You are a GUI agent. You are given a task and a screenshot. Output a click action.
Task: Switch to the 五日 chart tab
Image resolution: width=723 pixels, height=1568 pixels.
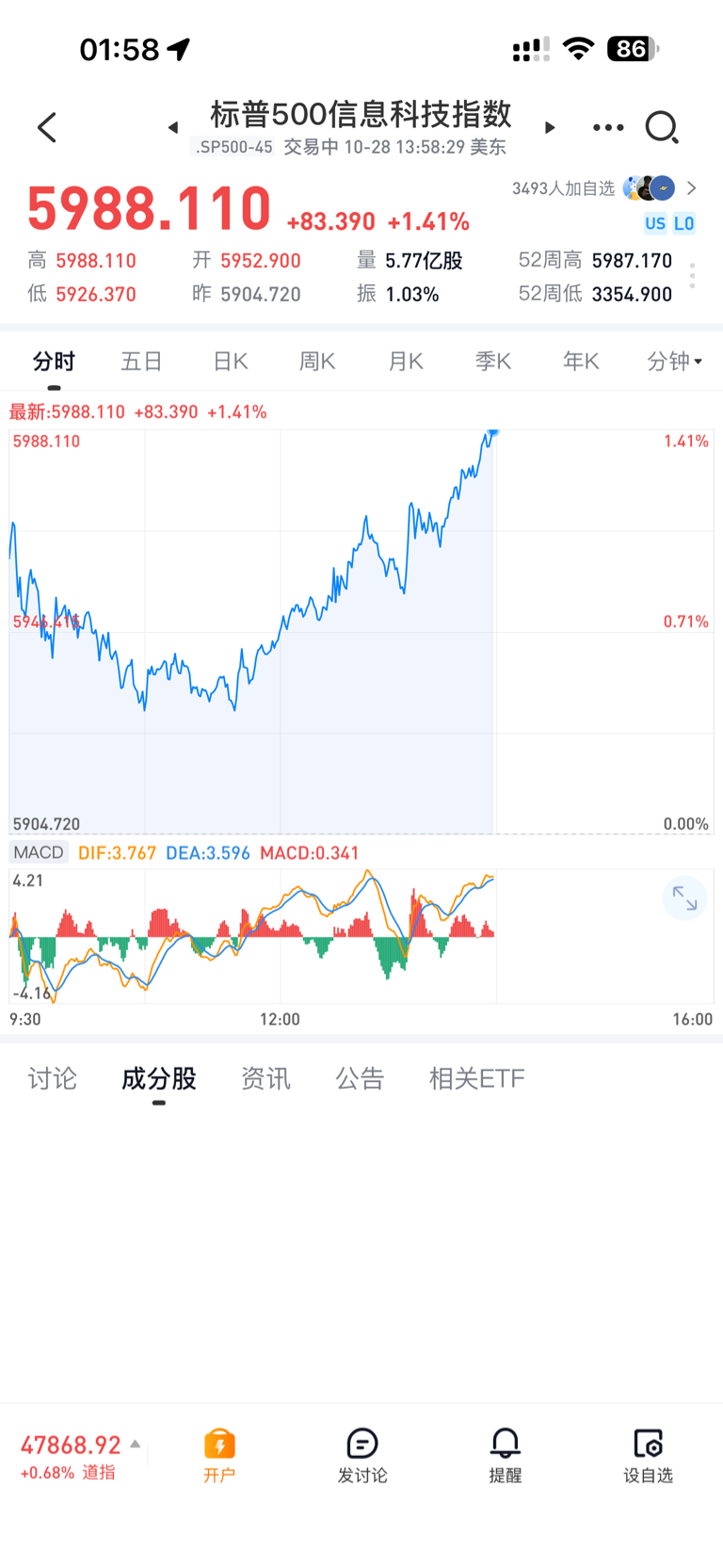point(142,361)
